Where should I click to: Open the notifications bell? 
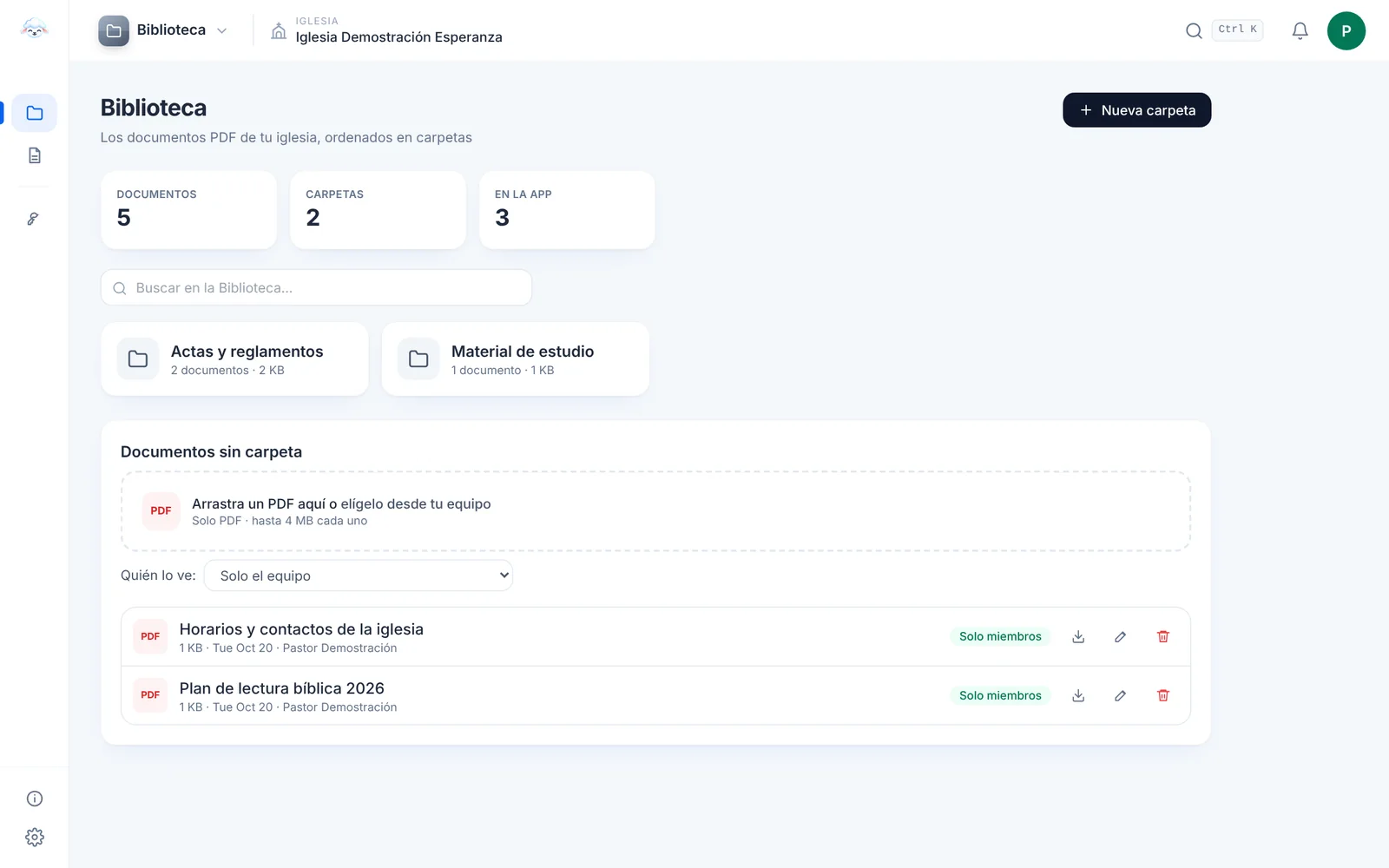1300,31
